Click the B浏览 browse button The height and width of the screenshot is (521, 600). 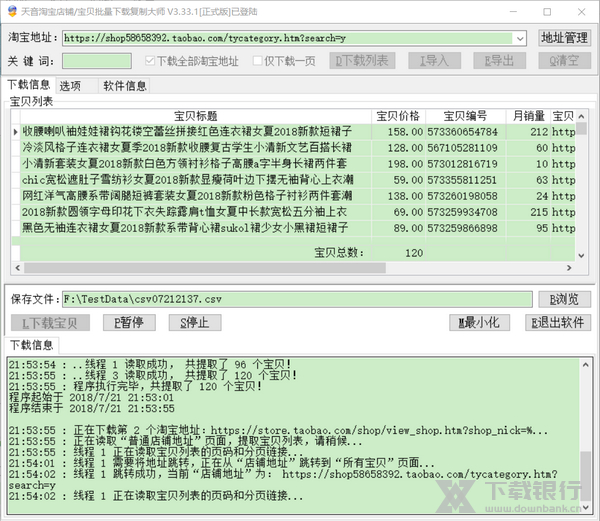(x=564, y=299)
